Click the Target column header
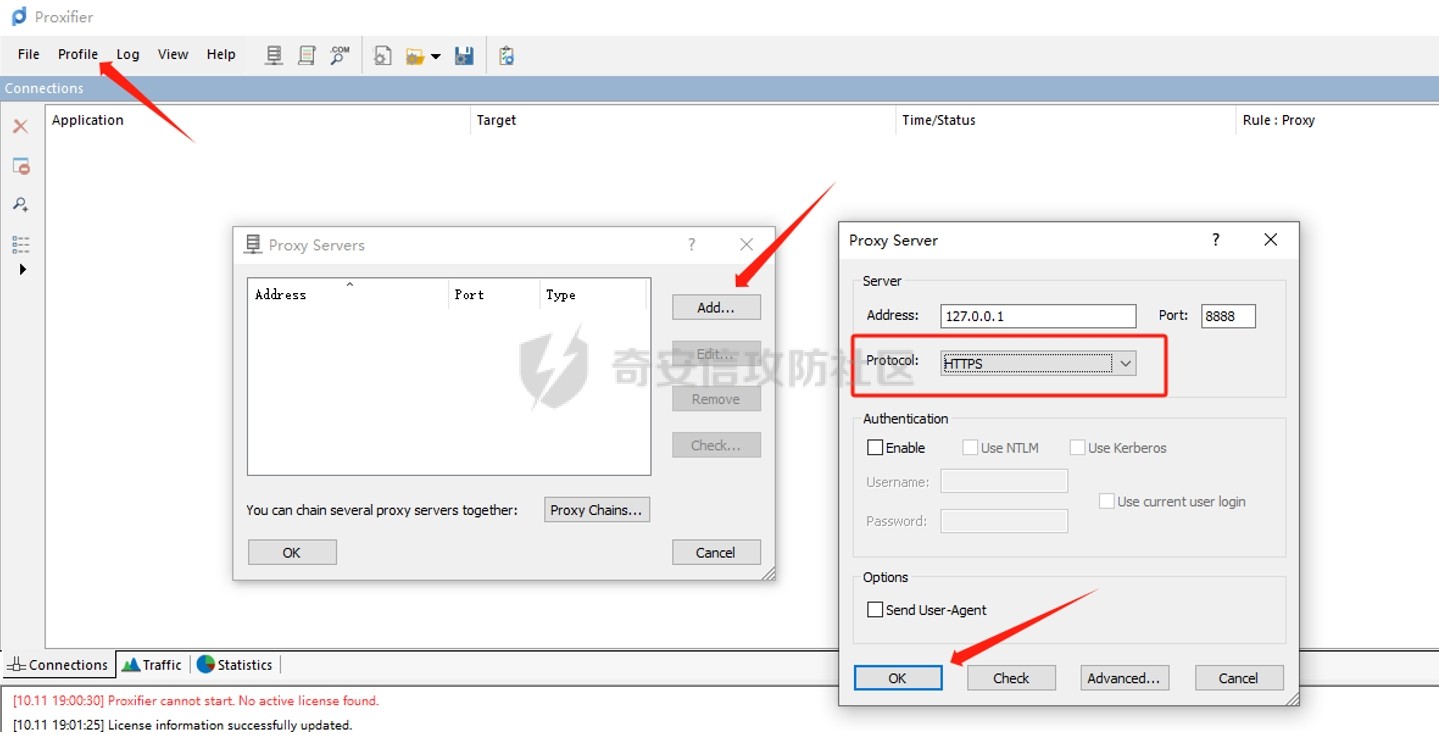The width and height of the screenshot is (1439, 735). 684,120
